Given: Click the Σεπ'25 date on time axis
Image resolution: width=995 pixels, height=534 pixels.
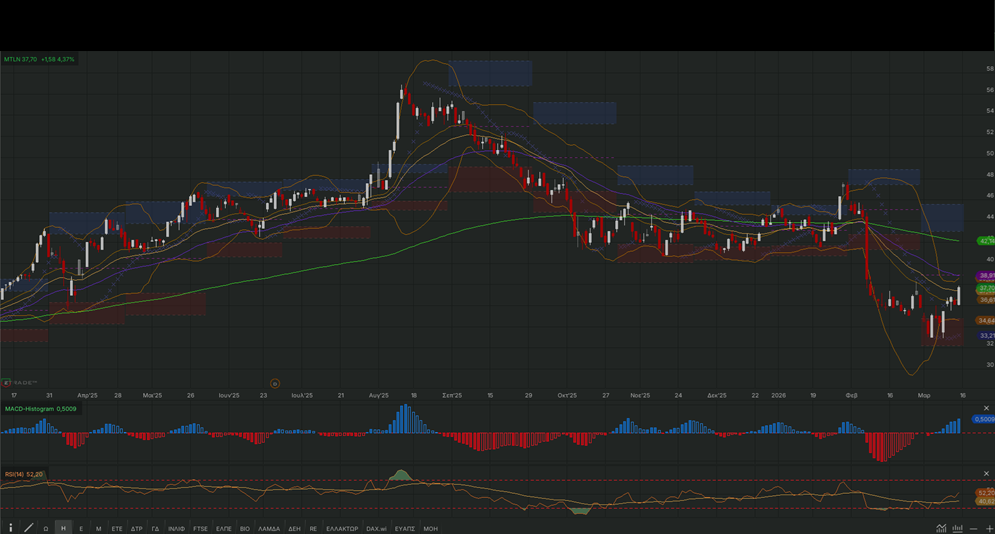Looking at the screenshot, I should (x=452, y=395).
